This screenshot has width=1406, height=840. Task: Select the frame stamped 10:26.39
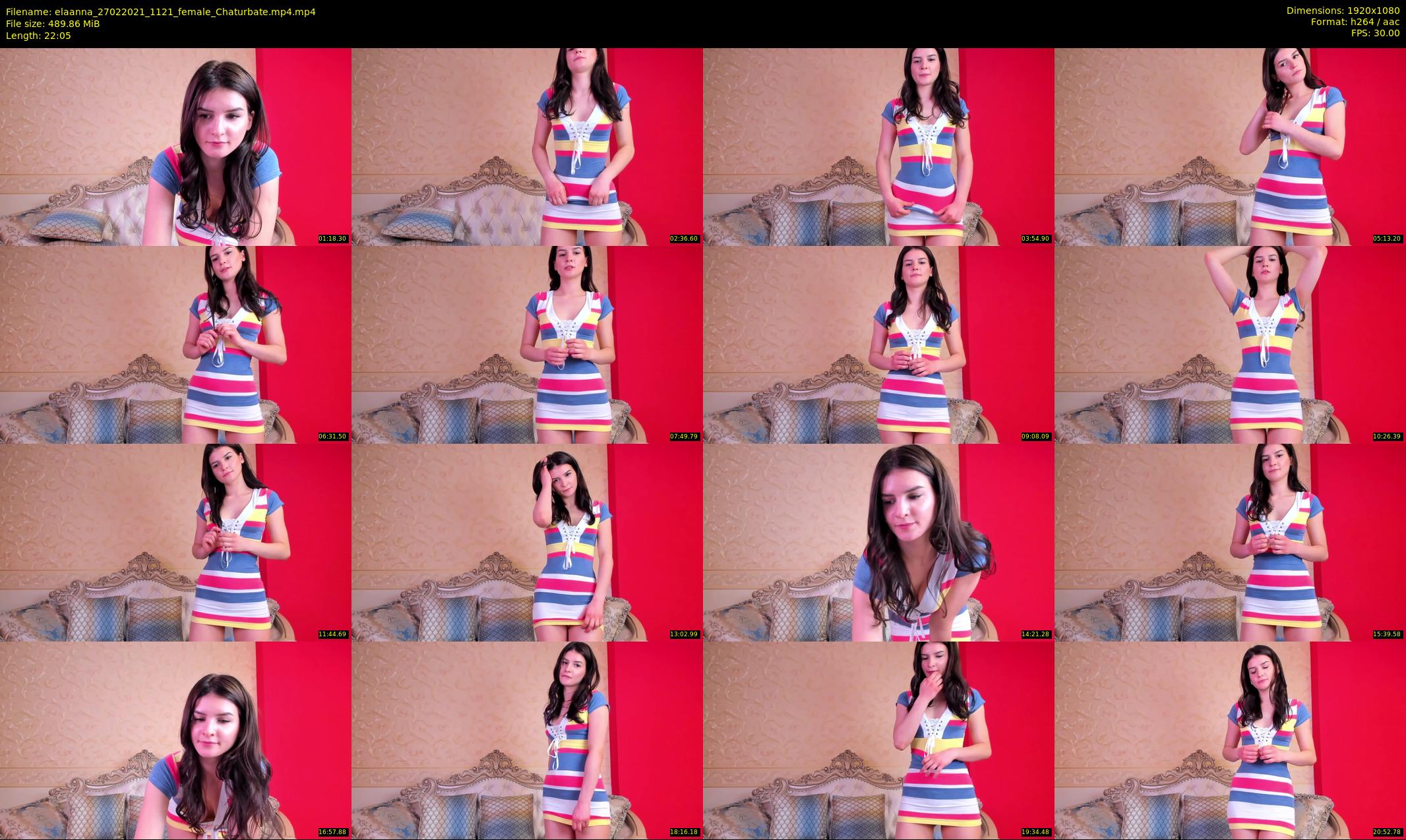tap(1230, 344)
